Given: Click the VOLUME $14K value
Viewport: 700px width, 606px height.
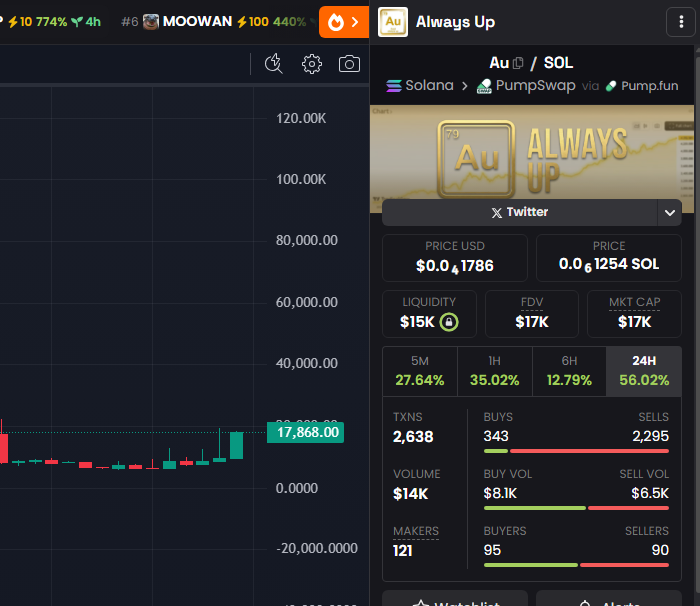Looking at the screenshot, I should (x=410, y=493).
